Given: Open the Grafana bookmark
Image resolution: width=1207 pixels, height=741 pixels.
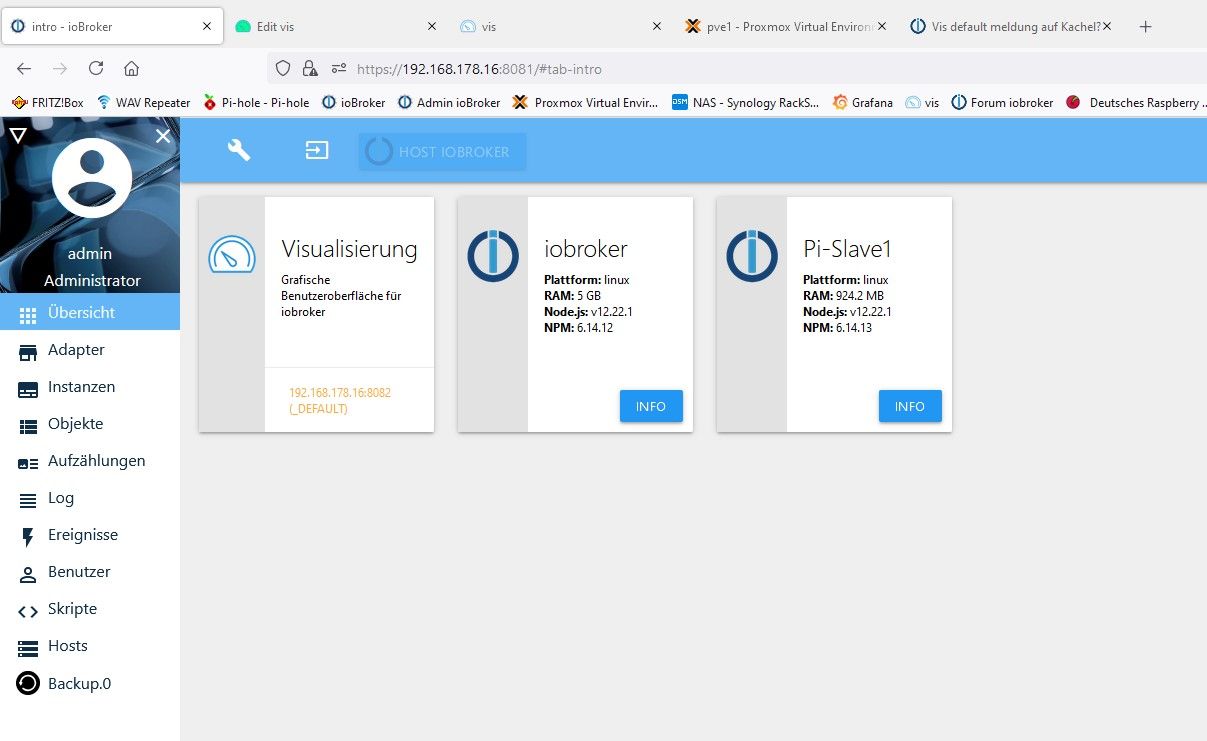Looking at the screenshot, I should (x=862, y=102).
